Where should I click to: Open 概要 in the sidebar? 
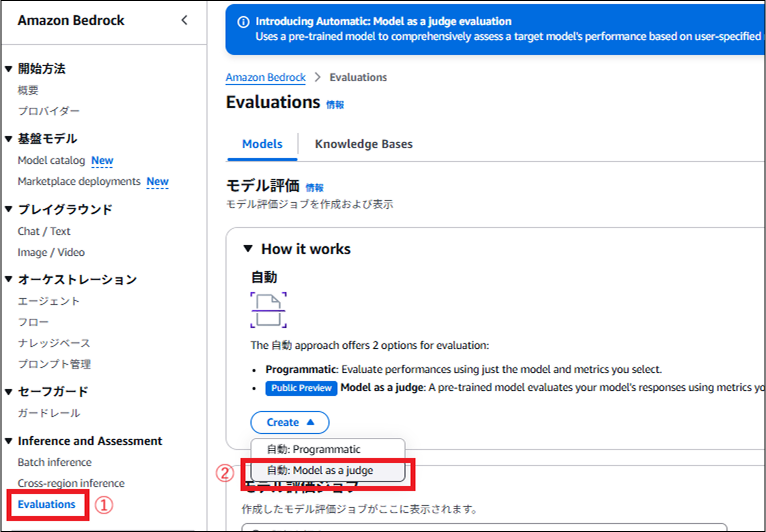pos(28,90)
